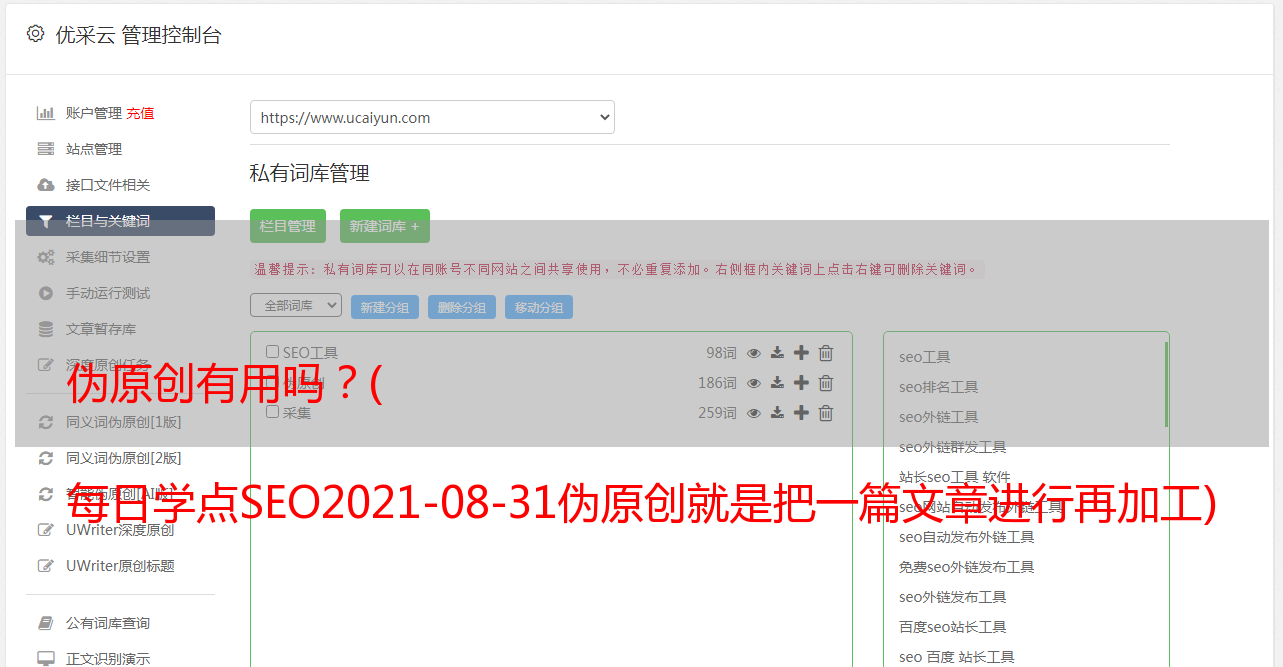Click the bar chart icon for 账户管理
Image resolution: width=1283 pixels, height=667 pixels.
click(x=45, y=113)
